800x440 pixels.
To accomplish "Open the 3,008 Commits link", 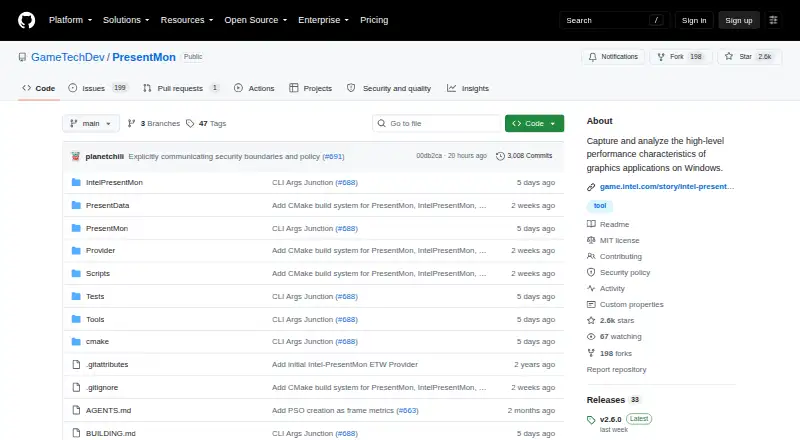I will (524, 156).
